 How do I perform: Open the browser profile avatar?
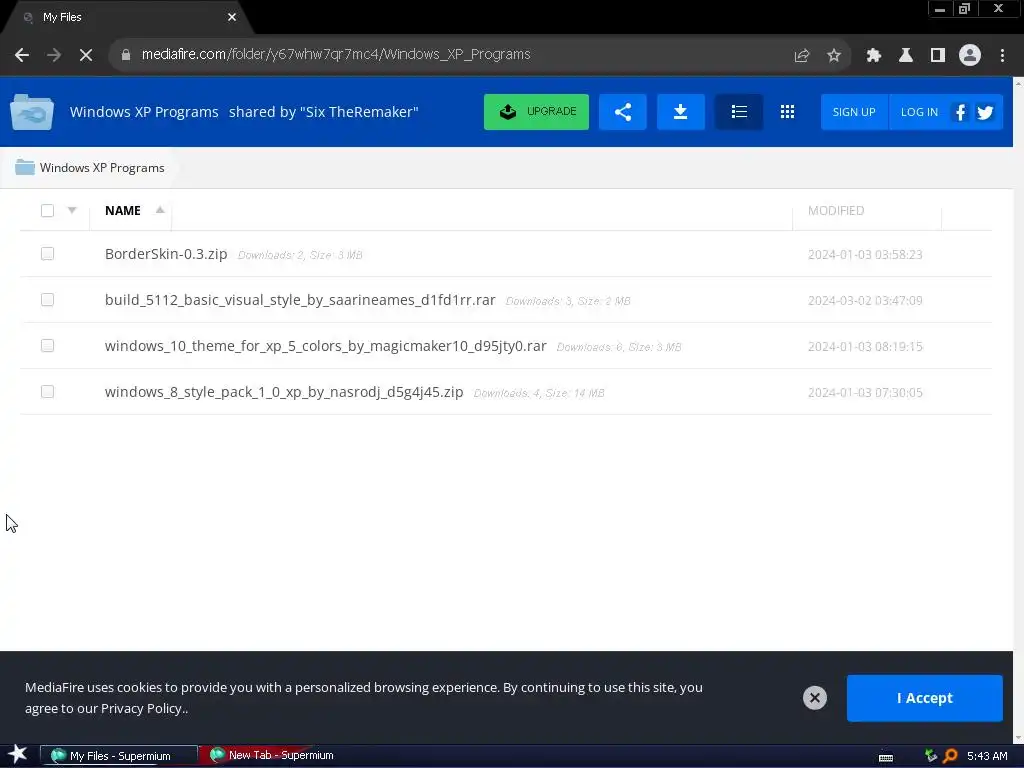(x=970, y=56)
